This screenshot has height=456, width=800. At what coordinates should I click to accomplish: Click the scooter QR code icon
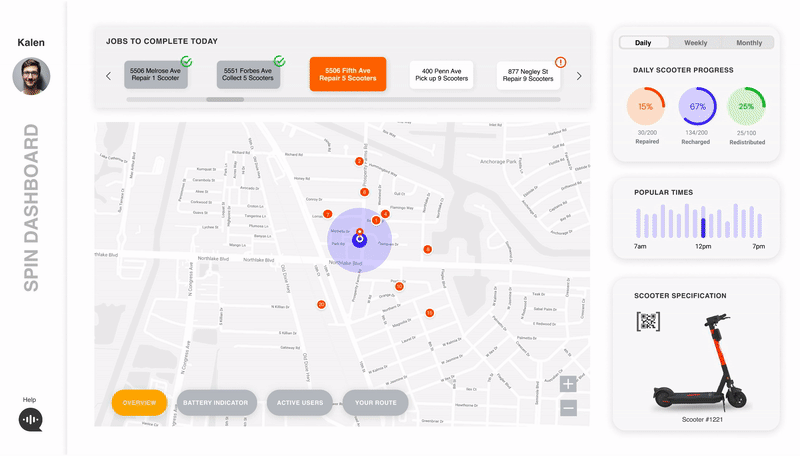pyautogui.click(x=648, y=321)
